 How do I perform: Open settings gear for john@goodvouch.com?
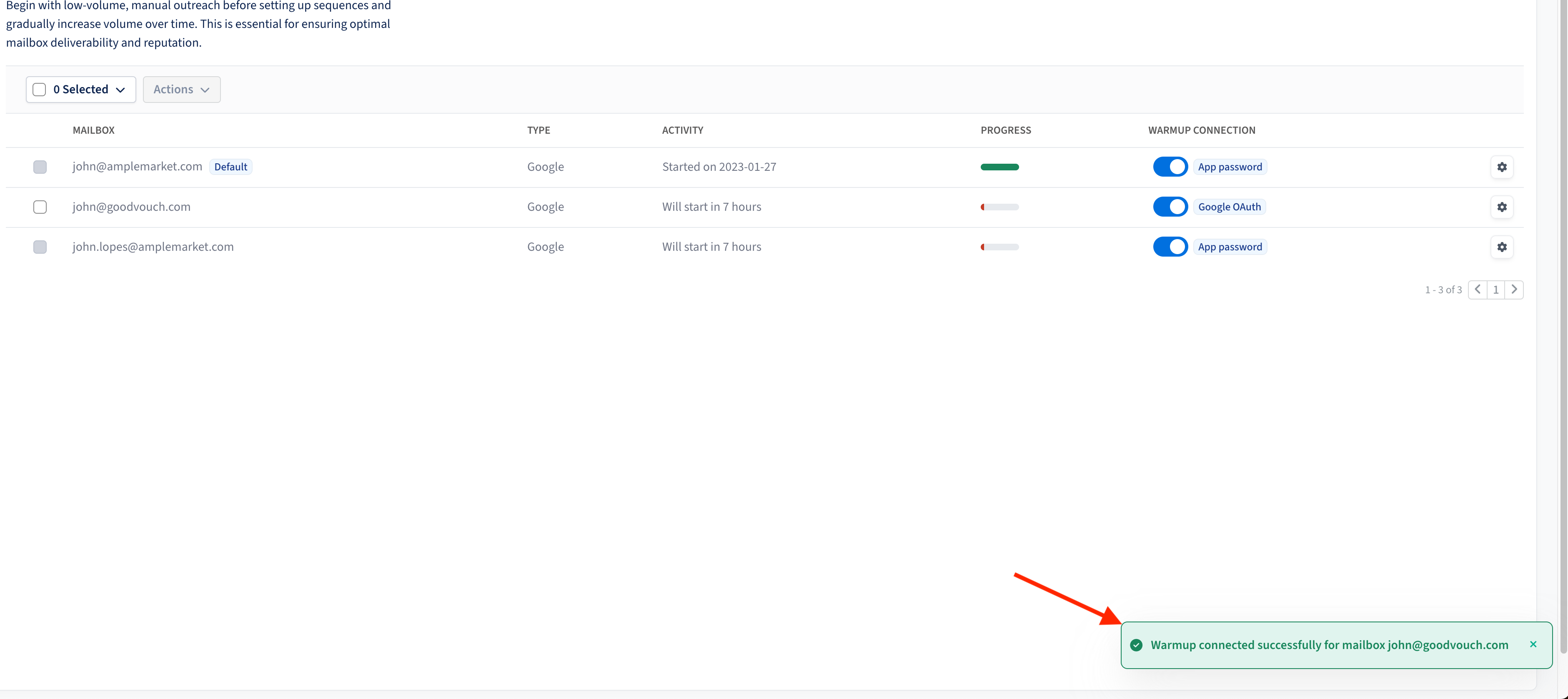tap(1502, 207)
